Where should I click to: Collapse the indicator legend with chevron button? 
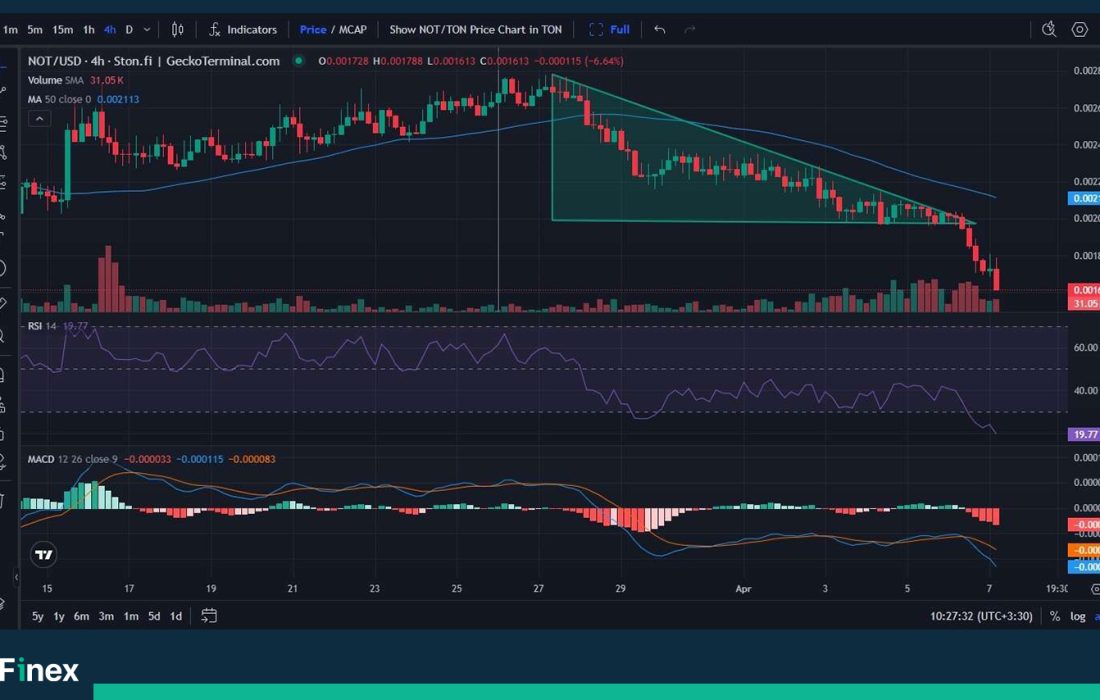(x=38, y=118)
